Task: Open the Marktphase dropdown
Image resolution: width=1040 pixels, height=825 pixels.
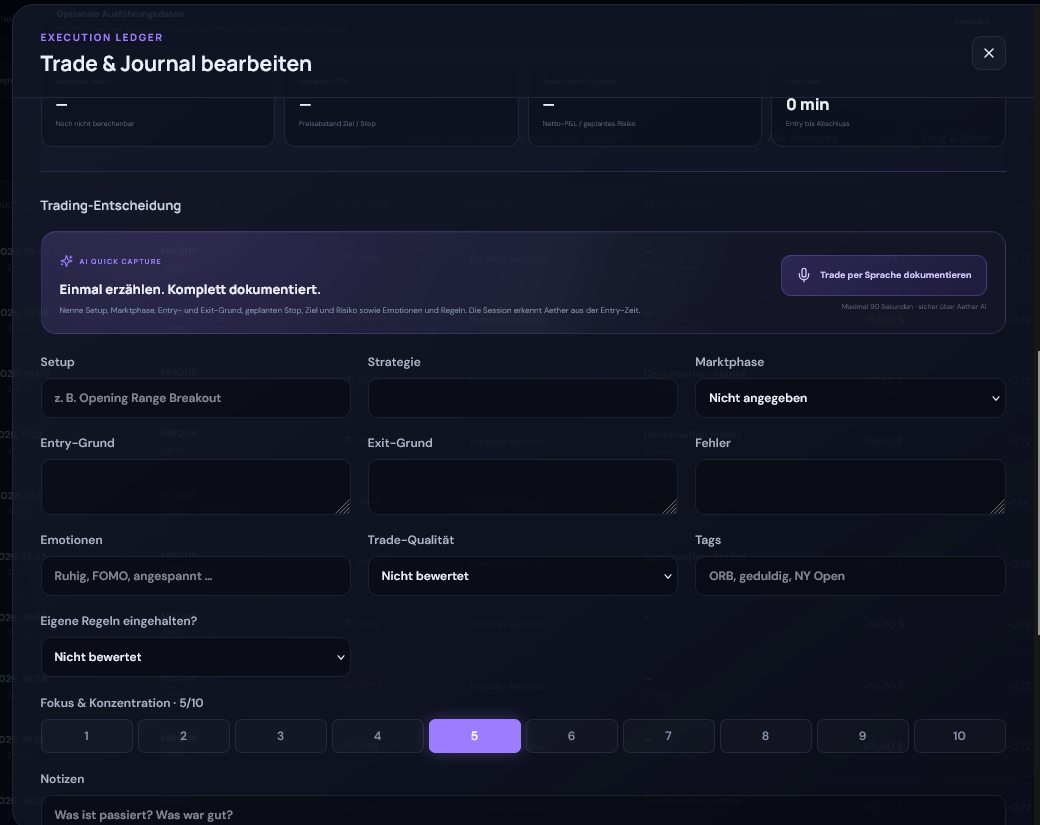Action: 850,398
